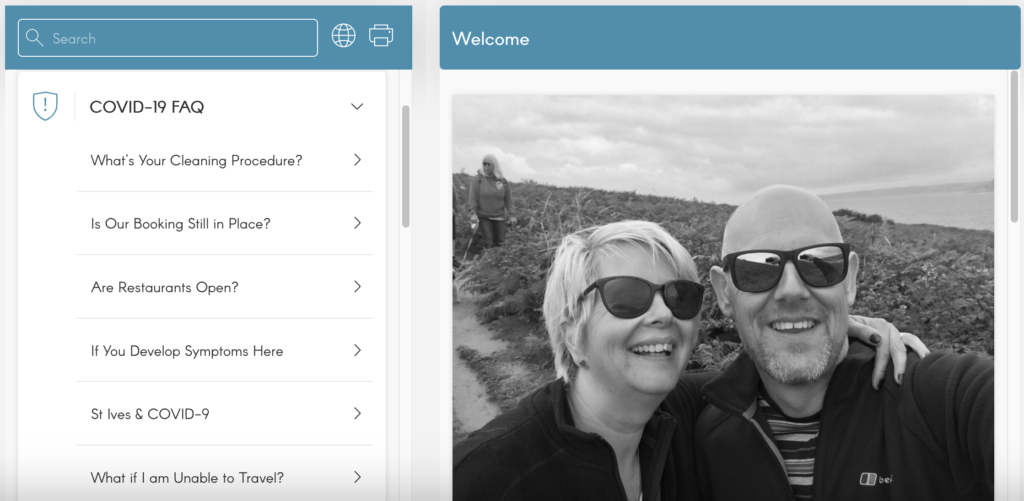Screen dimensions: 1024x501
Task: Click arrow beside Are Restaurants Open?
Action: tap(357, 287)
